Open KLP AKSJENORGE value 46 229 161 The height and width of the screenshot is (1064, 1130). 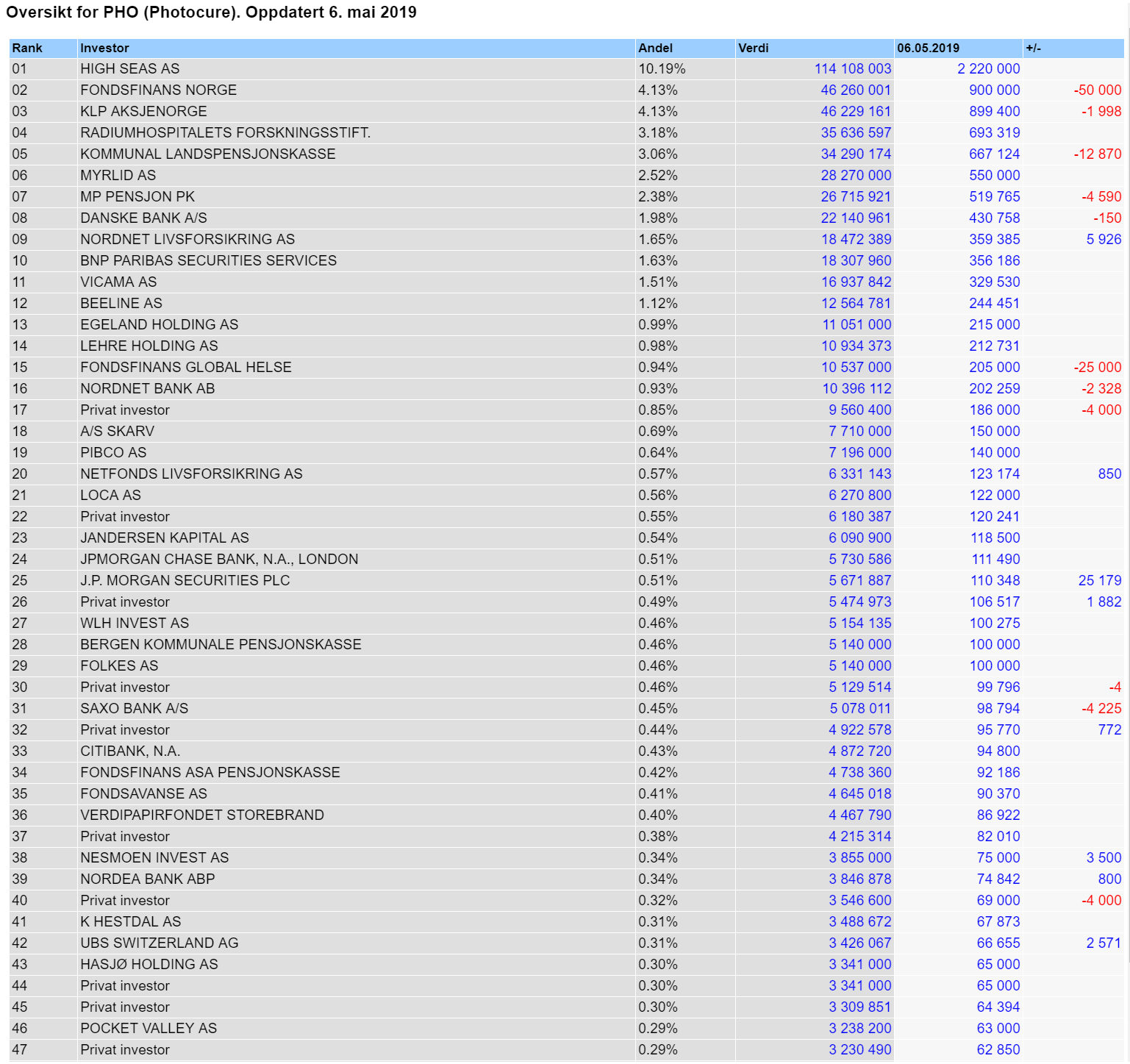[x=856, y=111]
